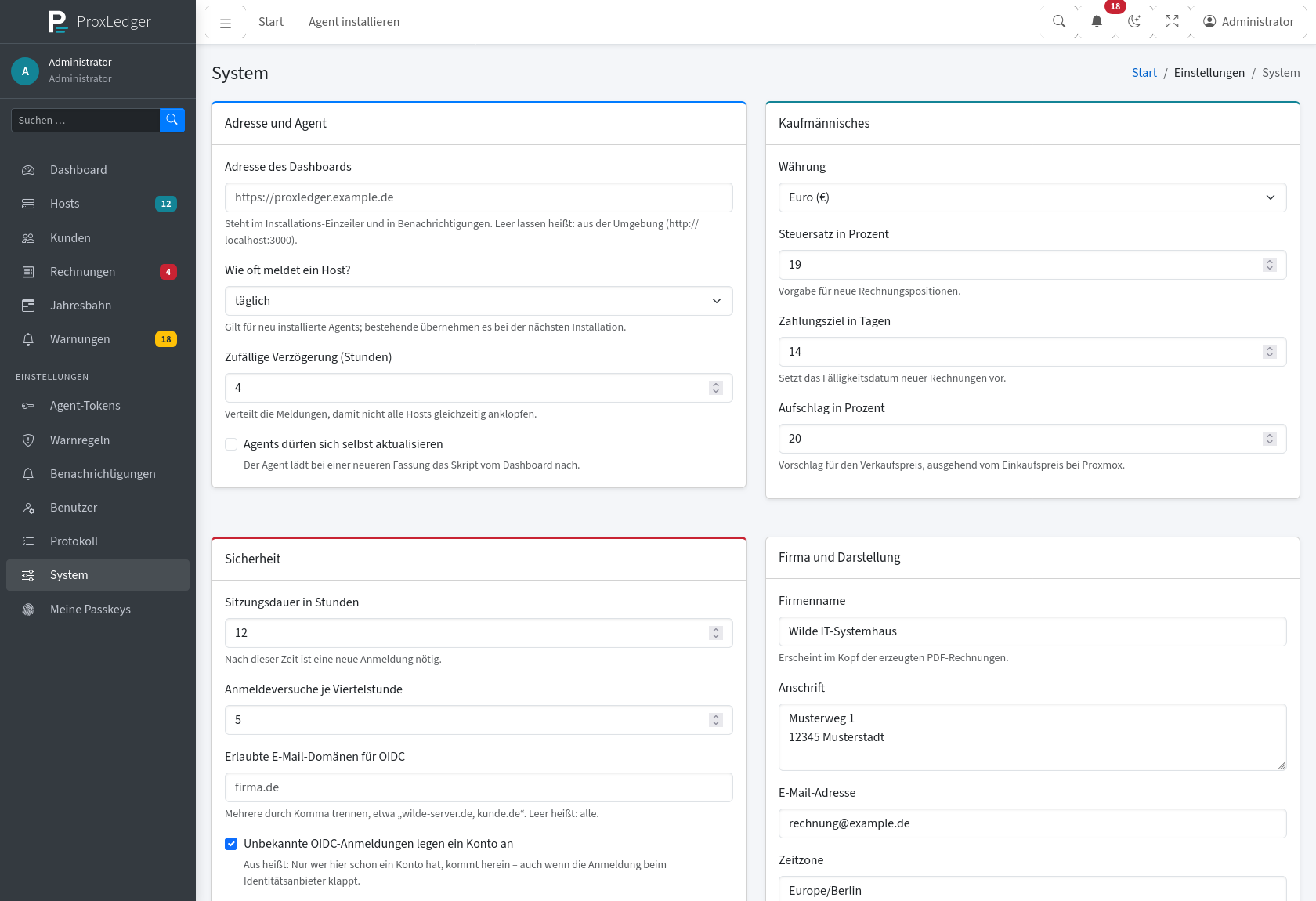Switch to dark mode with moon icon
1316x901 pixels.
(1134, 22)
